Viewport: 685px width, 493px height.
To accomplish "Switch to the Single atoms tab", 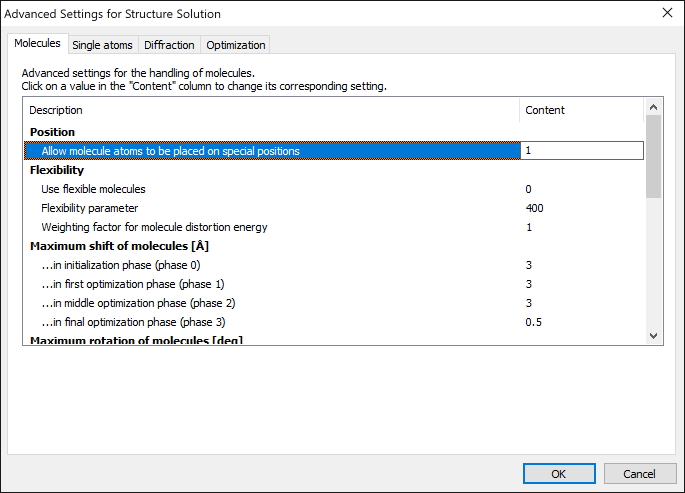I will (102, 45).
